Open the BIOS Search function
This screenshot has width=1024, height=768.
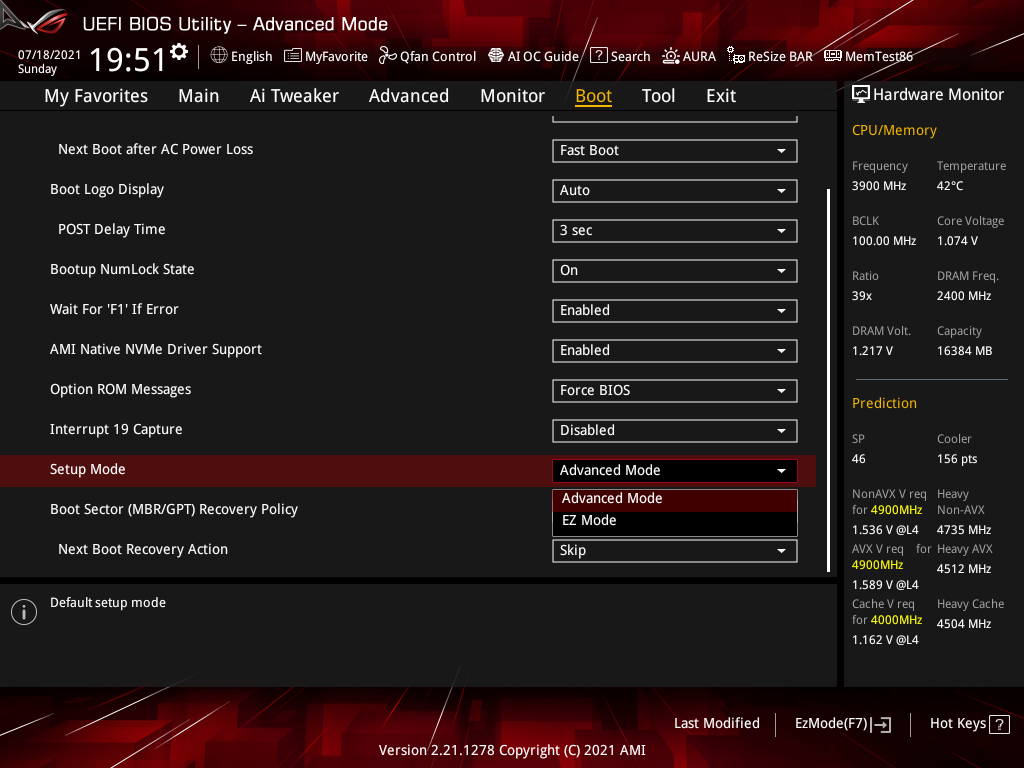click(x=620, y=56)
